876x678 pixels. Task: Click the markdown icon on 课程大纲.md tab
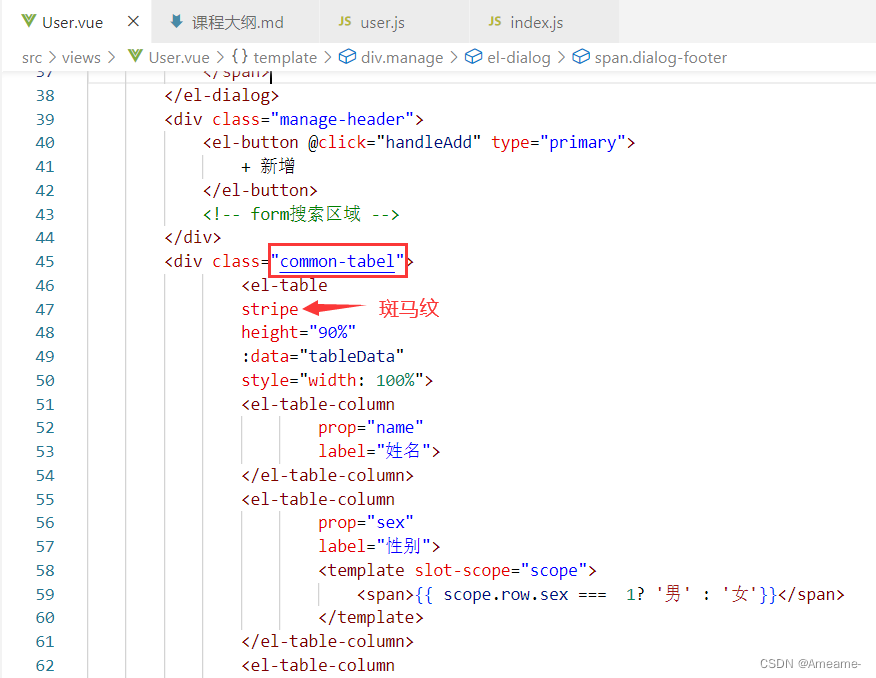(177, 21)
